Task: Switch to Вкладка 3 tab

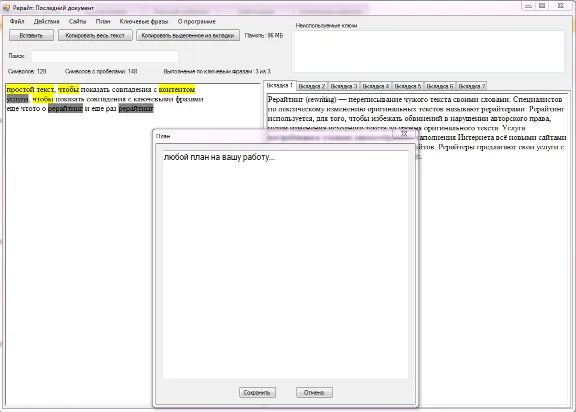Action: pyautogui.click(x=343, y=86)
